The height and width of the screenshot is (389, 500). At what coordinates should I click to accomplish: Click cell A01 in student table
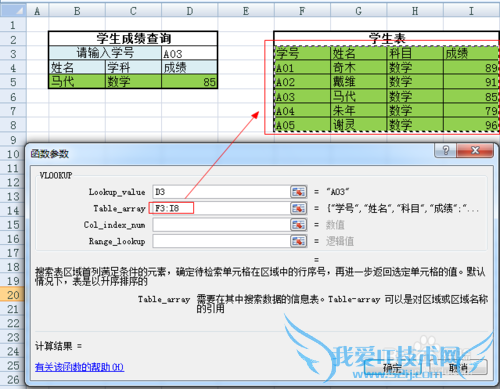click(302, 68)
